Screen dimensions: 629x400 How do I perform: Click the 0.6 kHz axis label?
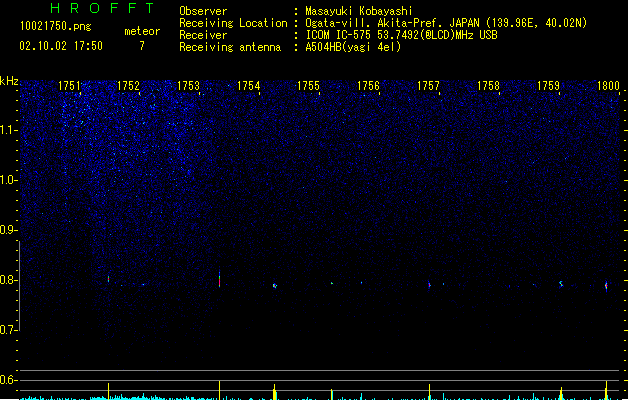[8, 380]
